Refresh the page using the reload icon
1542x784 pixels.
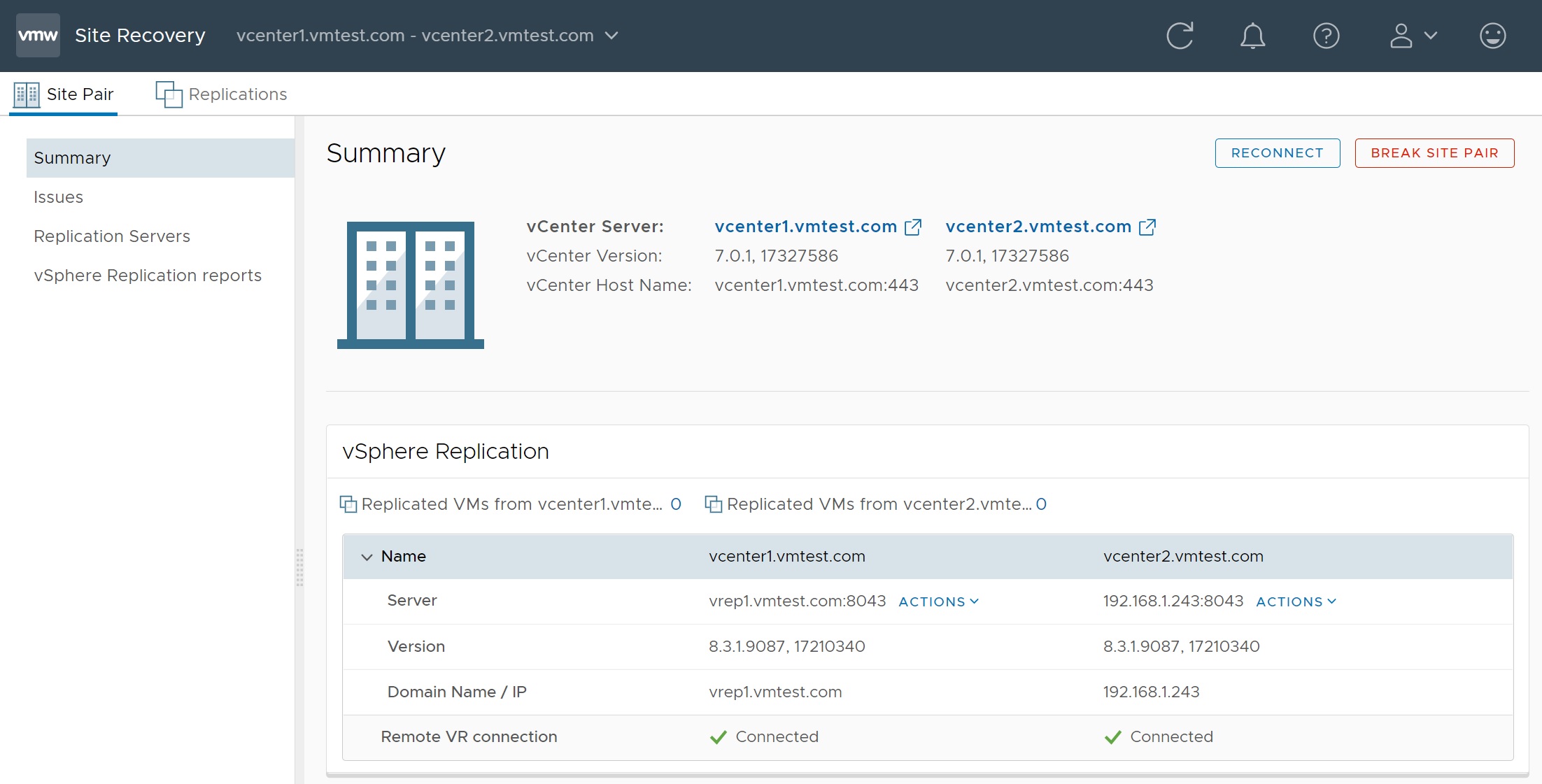[x=1180, y=35]
